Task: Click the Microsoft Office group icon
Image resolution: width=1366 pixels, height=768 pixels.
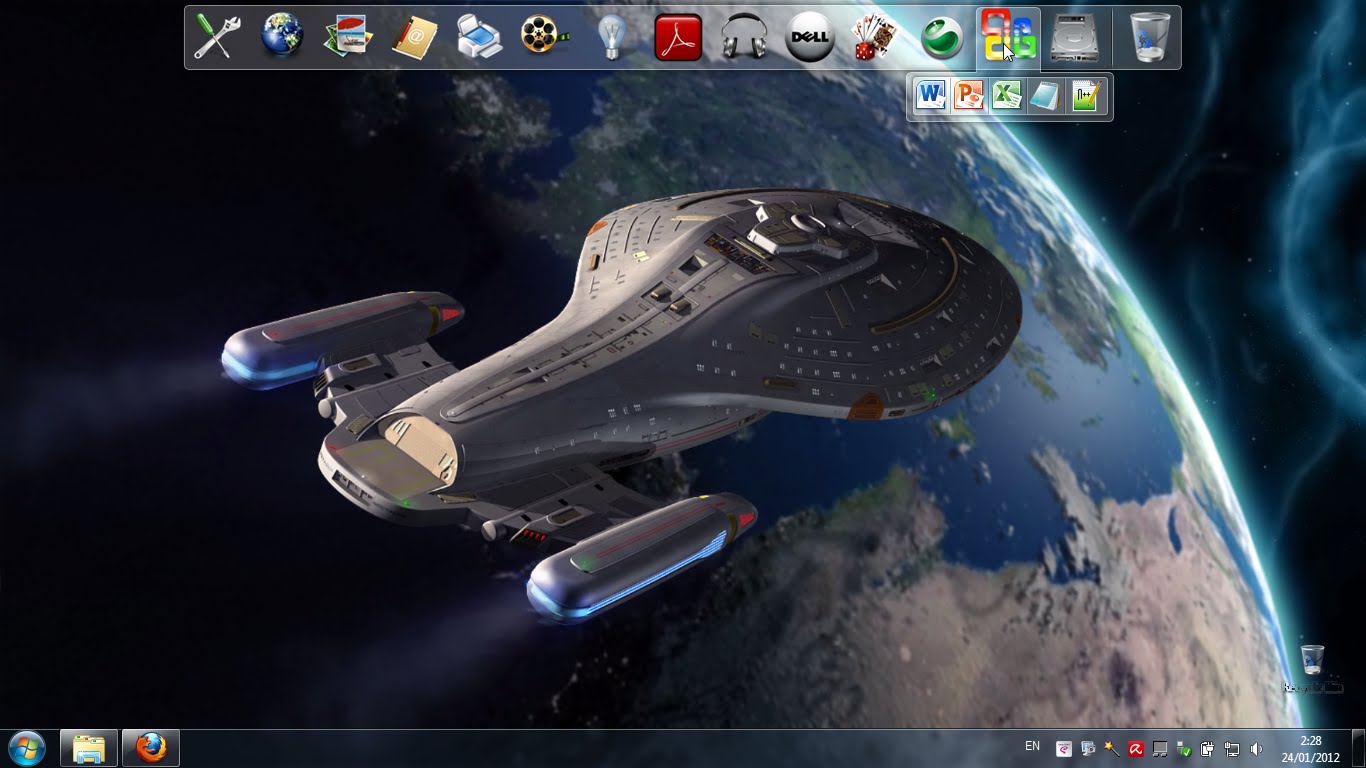Action: [1008, 37]
